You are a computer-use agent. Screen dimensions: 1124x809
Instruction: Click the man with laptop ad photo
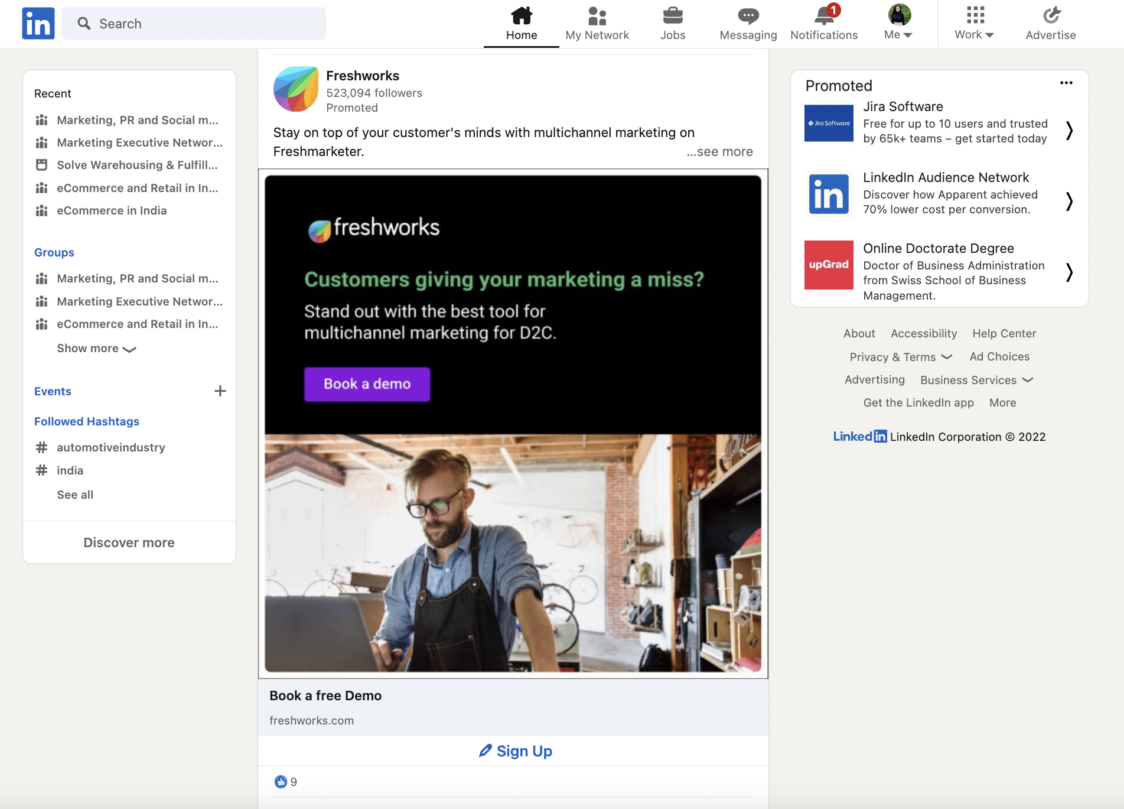[x=513, y=552]
